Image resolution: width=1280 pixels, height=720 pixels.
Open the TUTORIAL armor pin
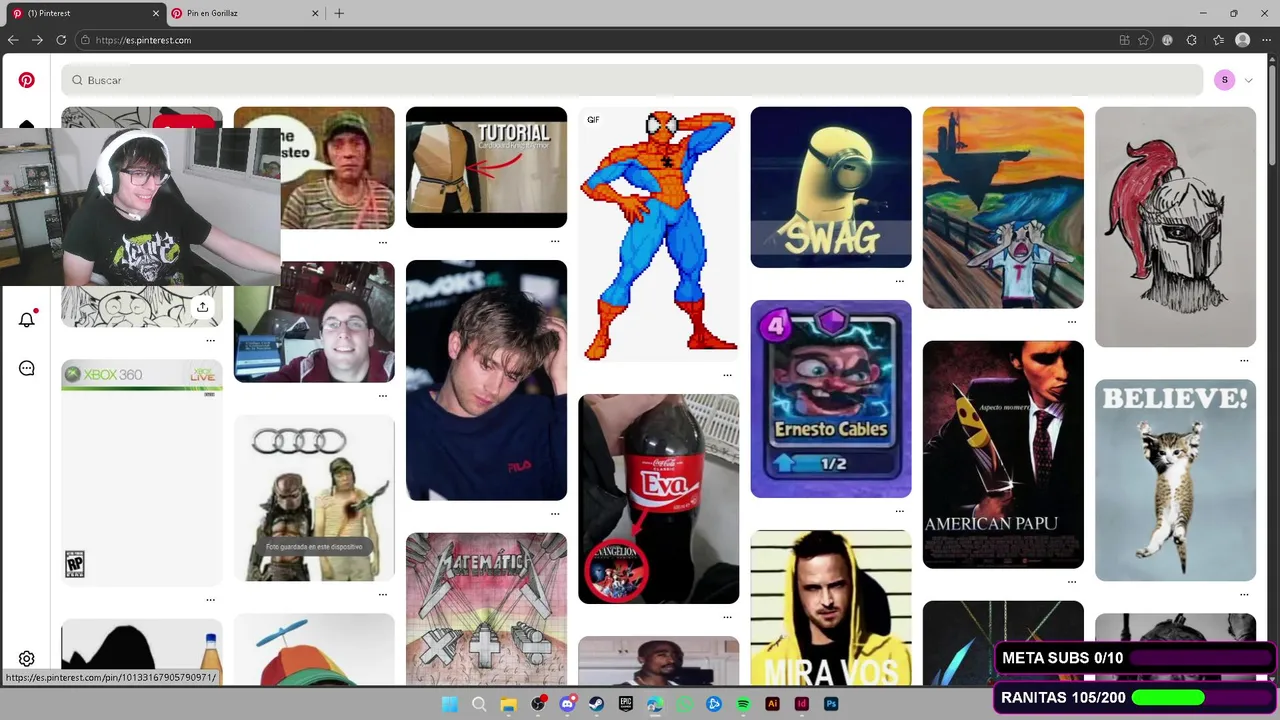click(486, 167)
